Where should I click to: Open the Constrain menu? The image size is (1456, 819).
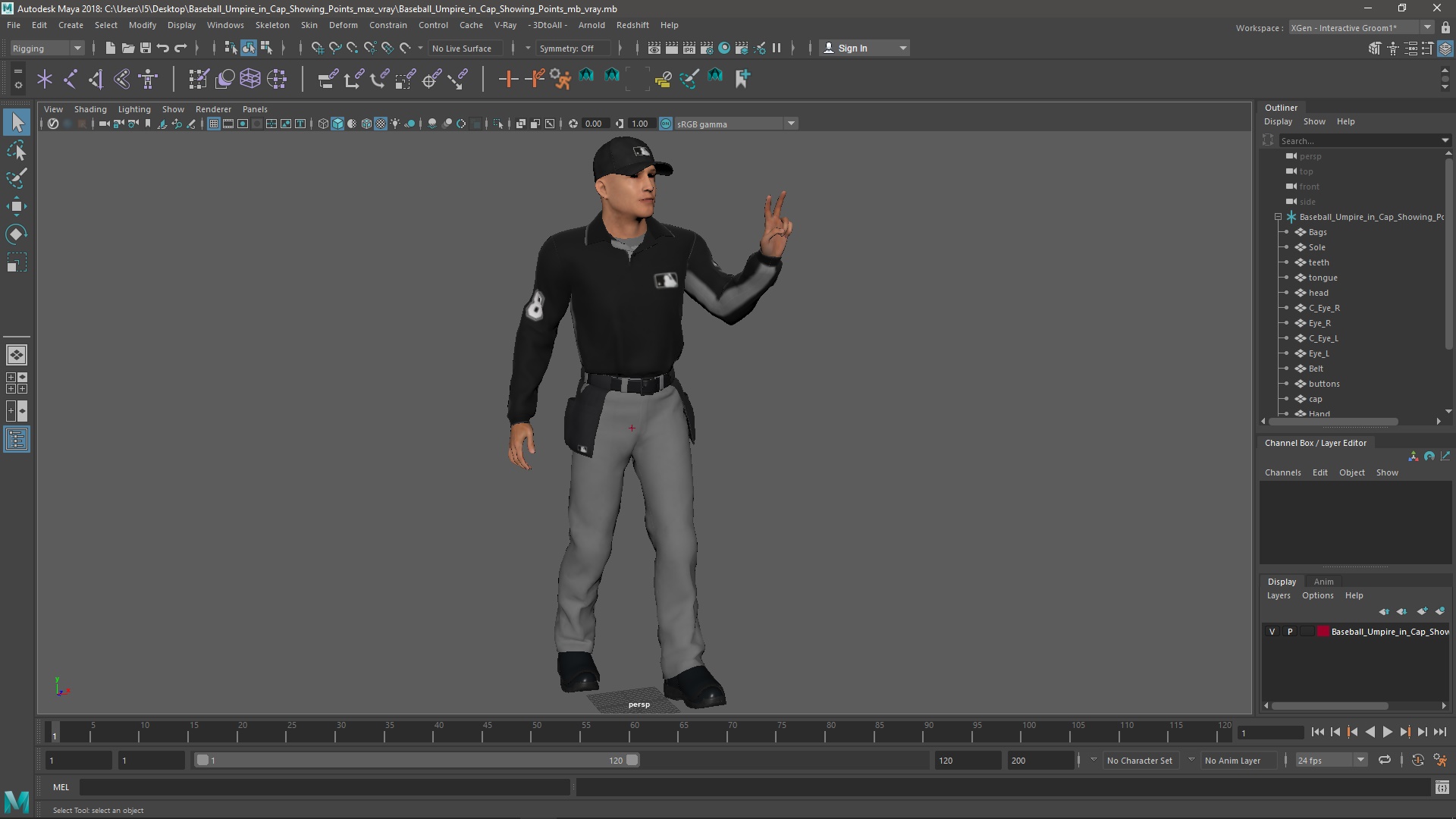[x=388, y=25]
